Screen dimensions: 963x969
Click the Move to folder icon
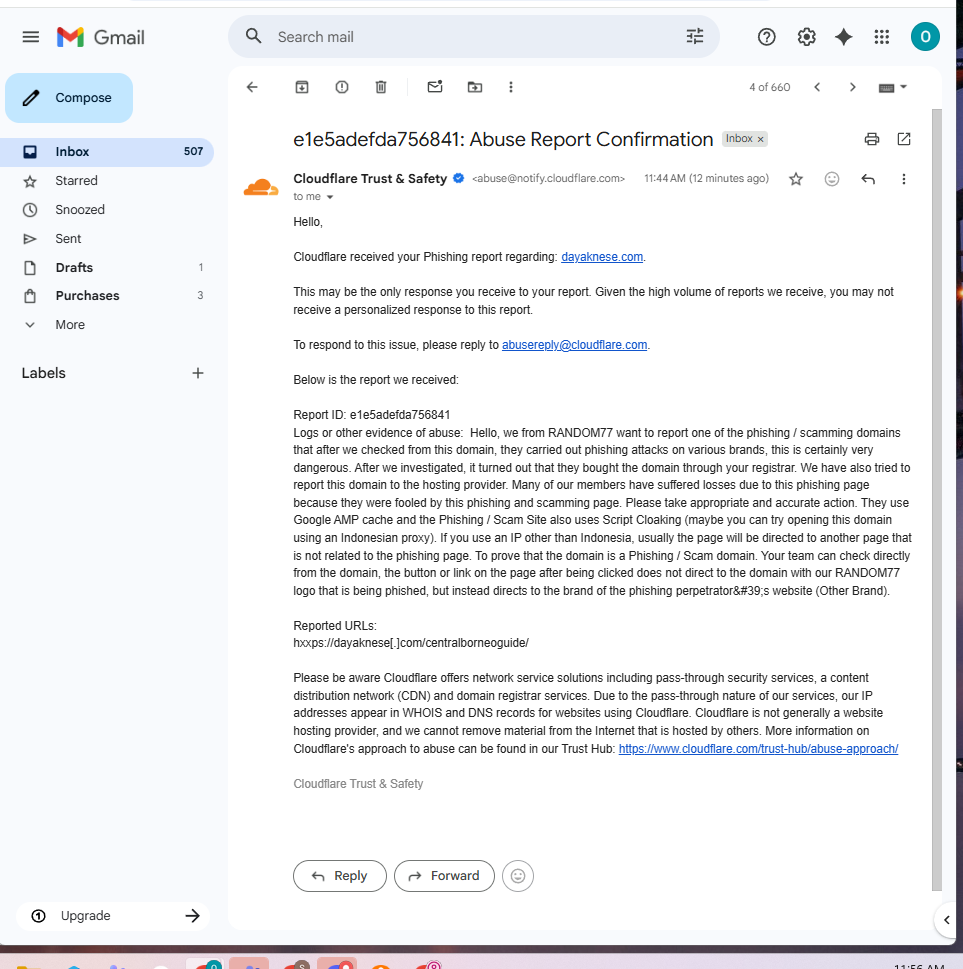coord(475,87)
